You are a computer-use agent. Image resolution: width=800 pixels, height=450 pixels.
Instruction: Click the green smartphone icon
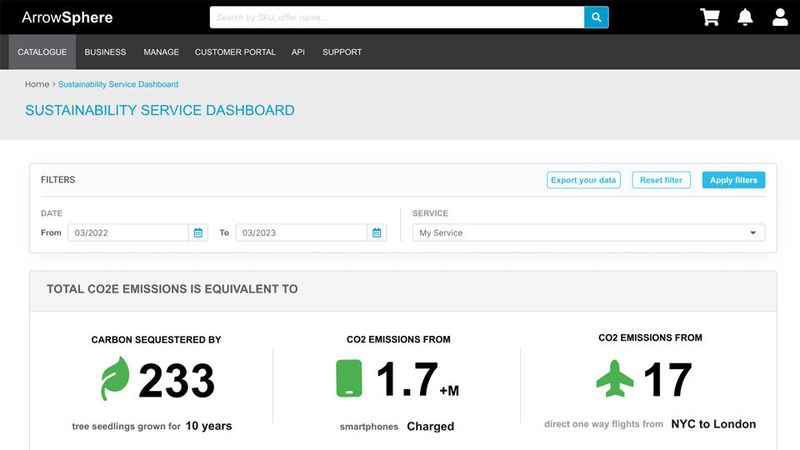[x=349, y=380]
